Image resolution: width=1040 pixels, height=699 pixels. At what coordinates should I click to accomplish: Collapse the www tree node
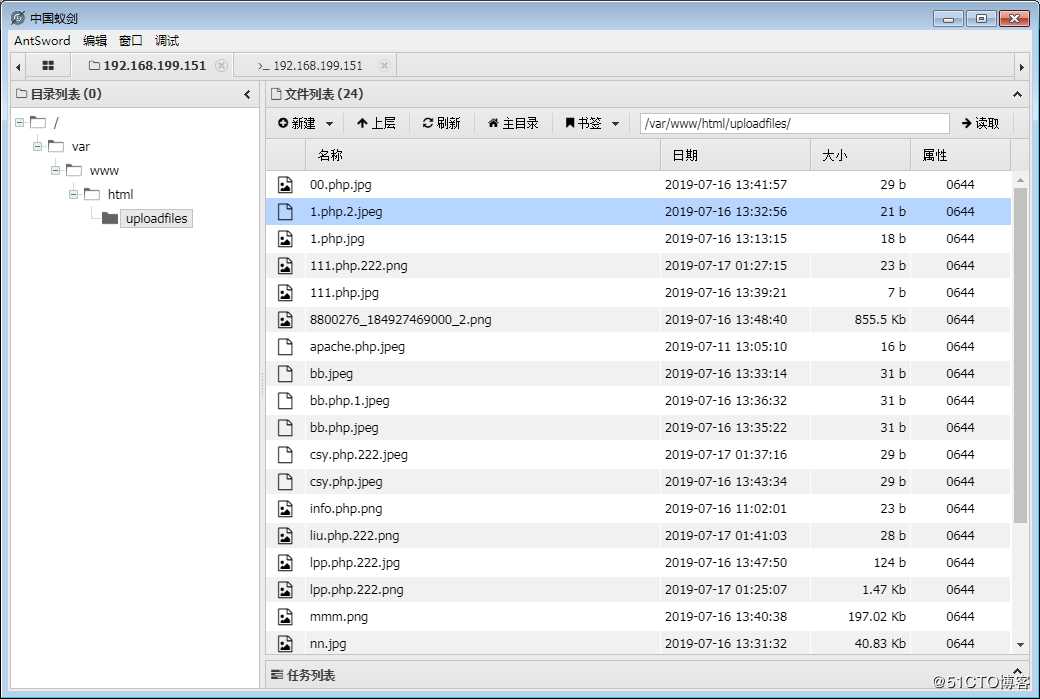[55, 170]
